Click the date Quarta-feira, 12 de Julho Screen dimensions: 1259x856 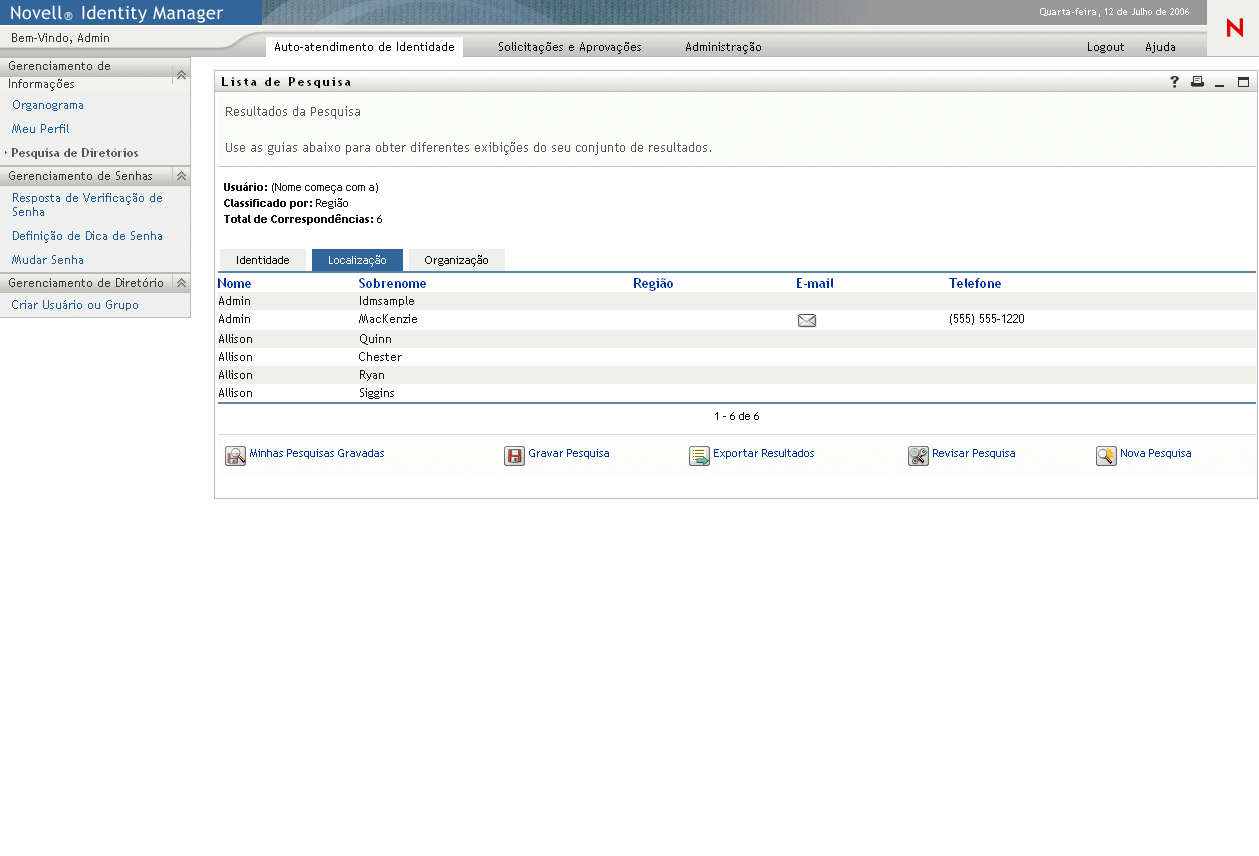point(1114,12)
